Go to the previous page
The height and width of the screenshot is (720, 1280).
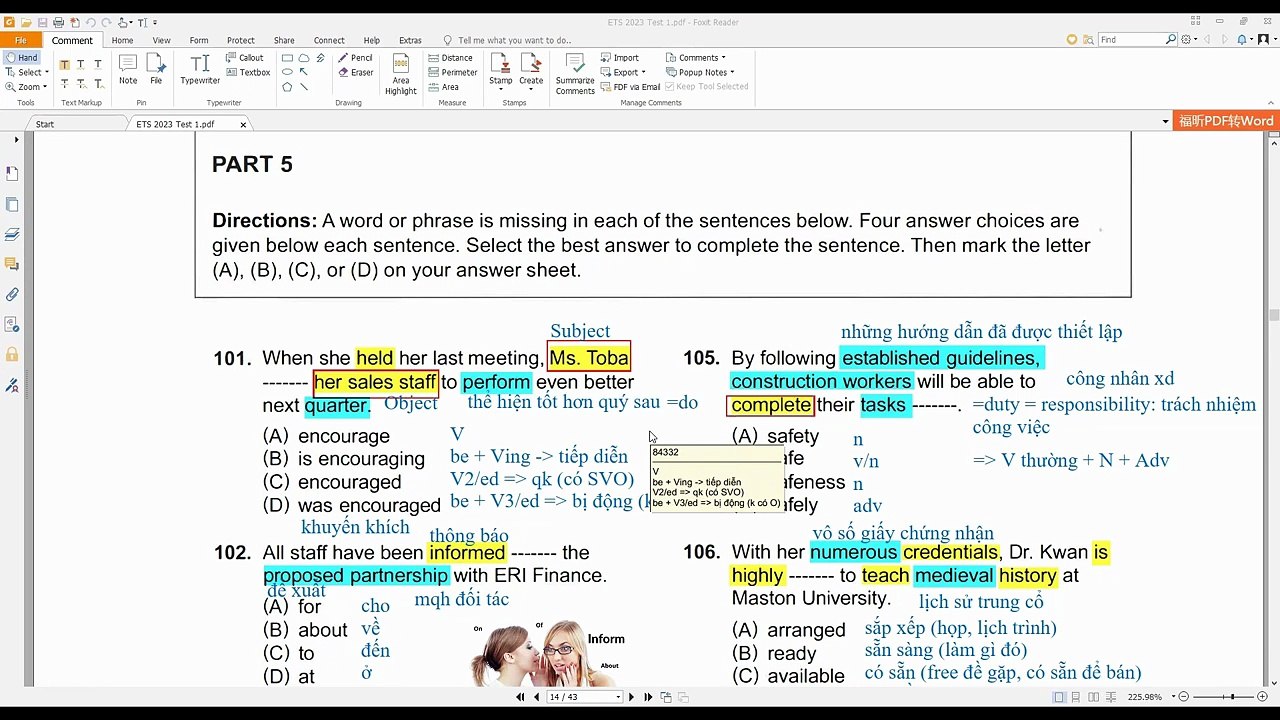[x=537, y=697]
